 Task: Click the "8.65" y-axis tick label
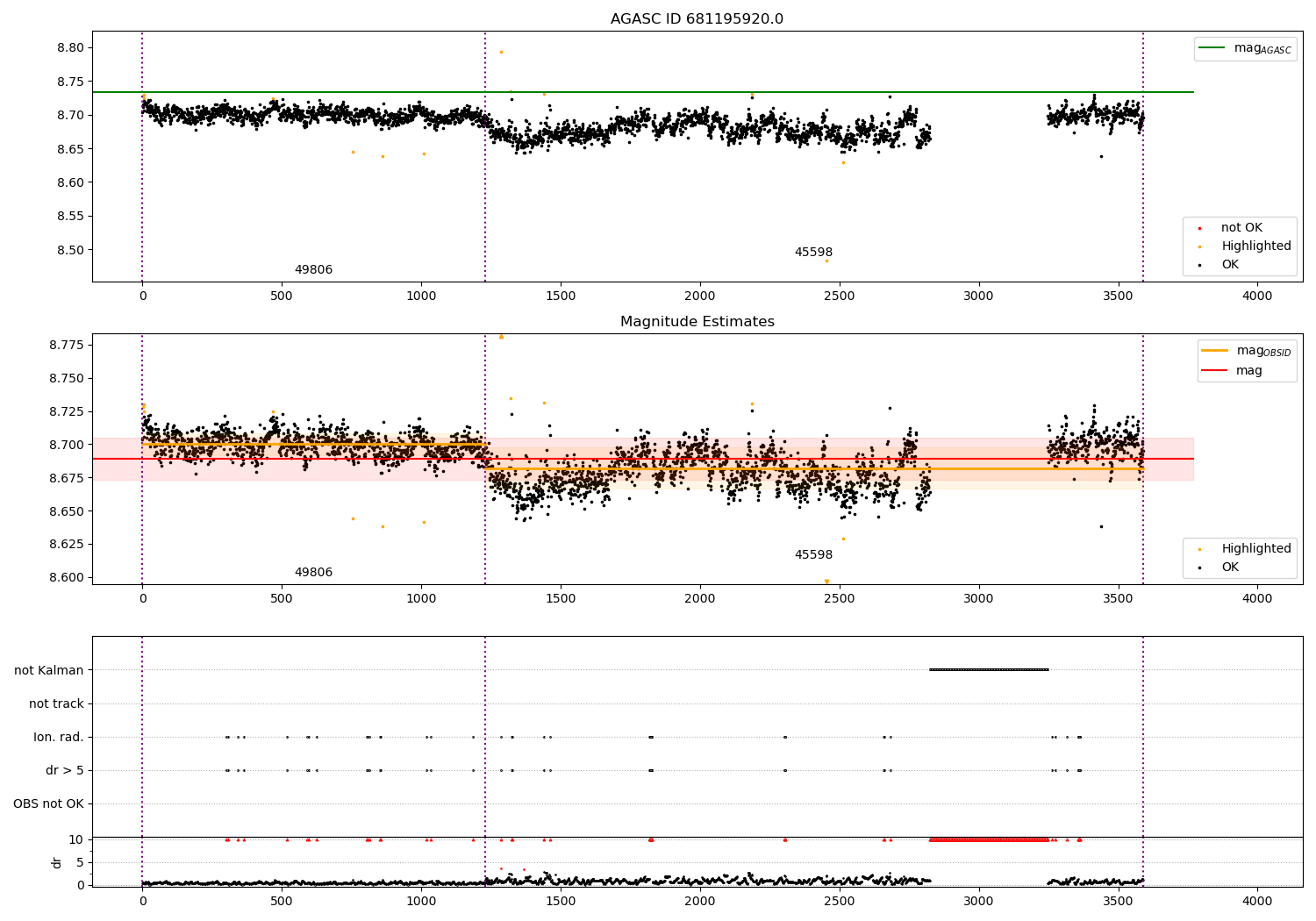pos(70,149)
